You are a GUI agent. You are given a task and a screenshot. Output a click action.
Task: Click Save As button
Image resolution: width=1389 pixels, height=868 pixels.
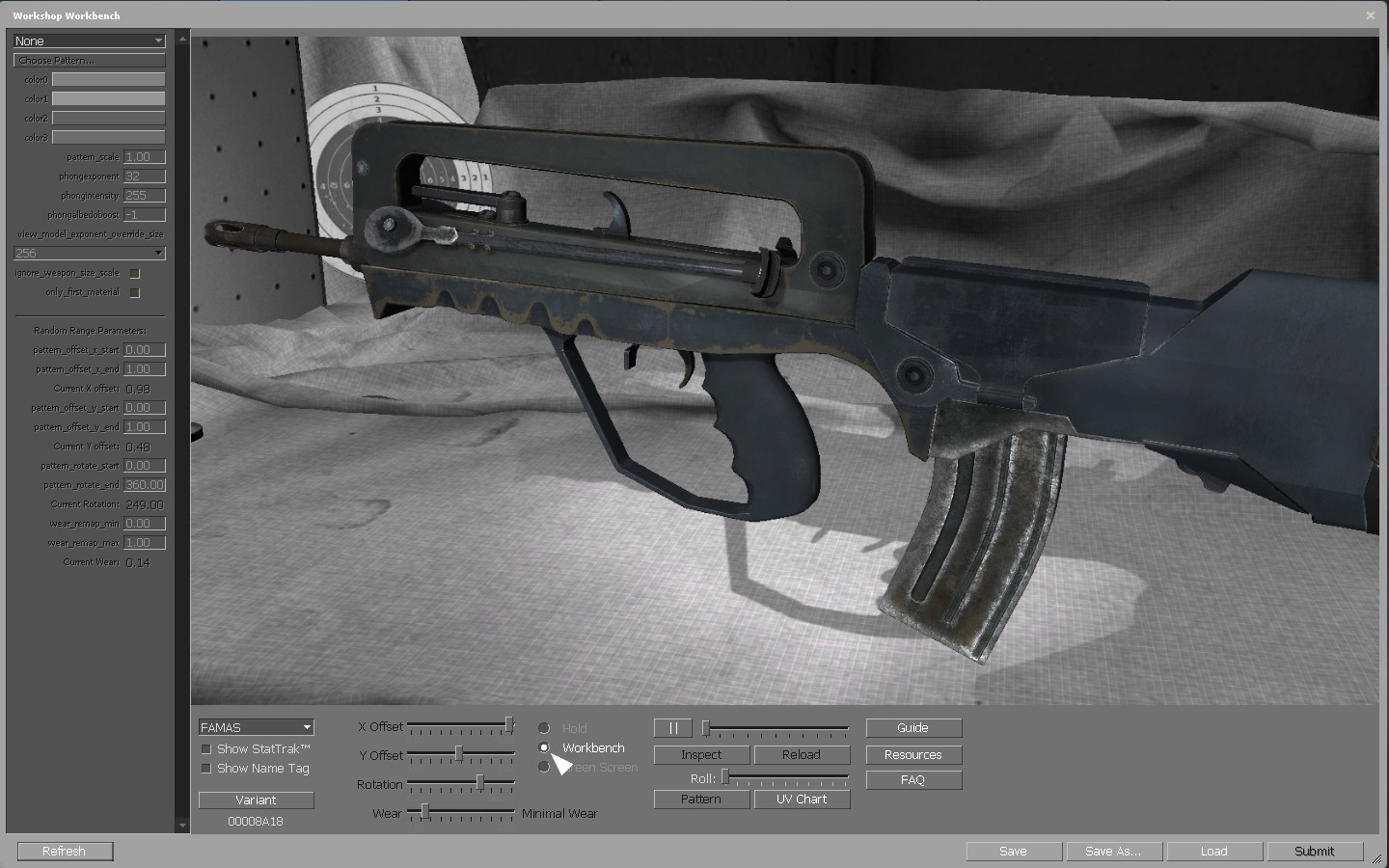[x=1114, y=852]
